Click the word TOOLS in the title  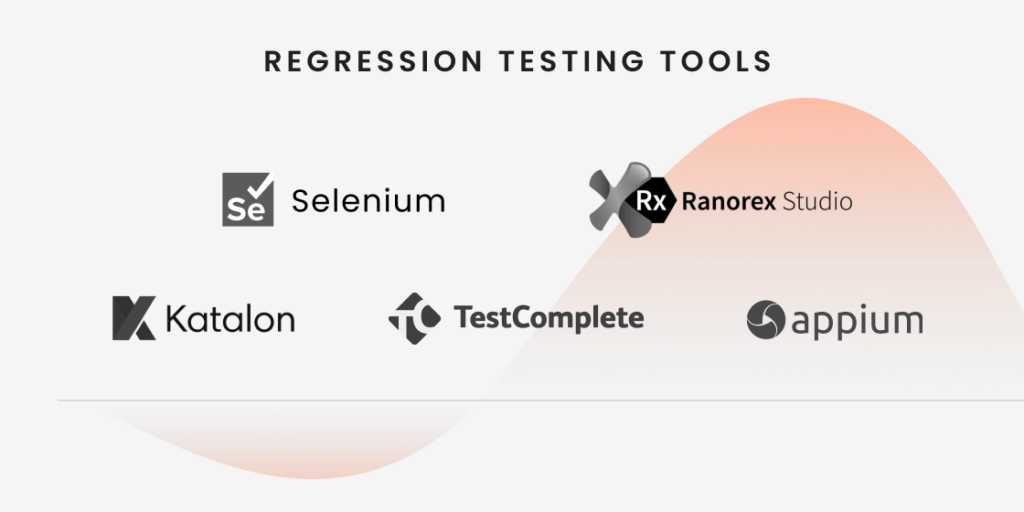(x=716, y=61)
